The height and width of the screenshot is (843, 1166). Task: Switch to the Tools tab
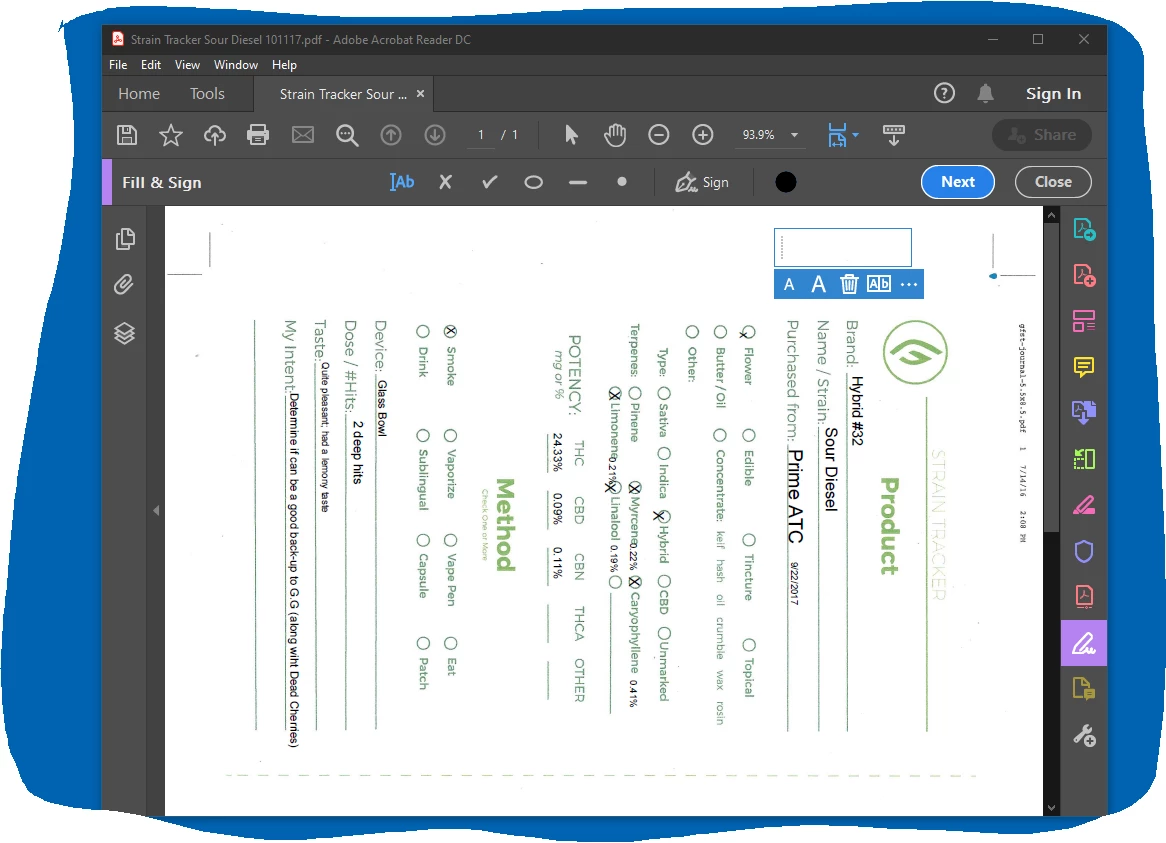[x=207, y=94]
